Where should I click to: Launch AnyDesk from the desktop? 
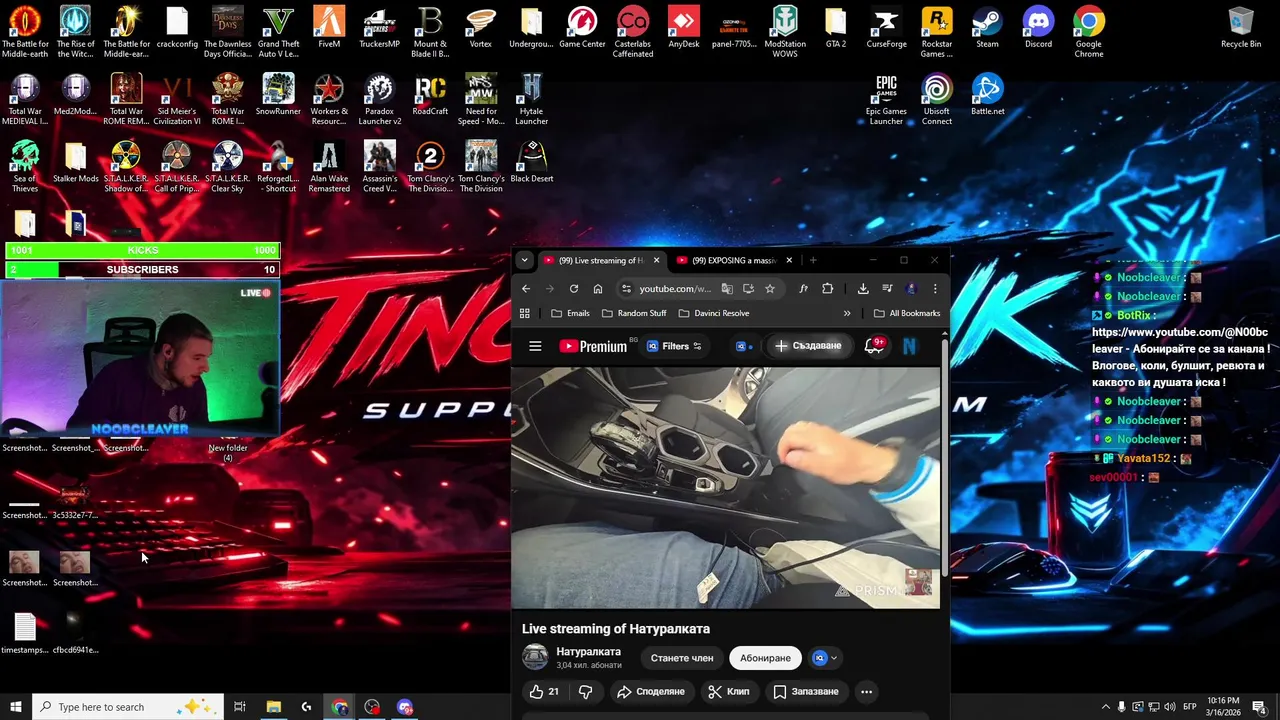point(684,28)
